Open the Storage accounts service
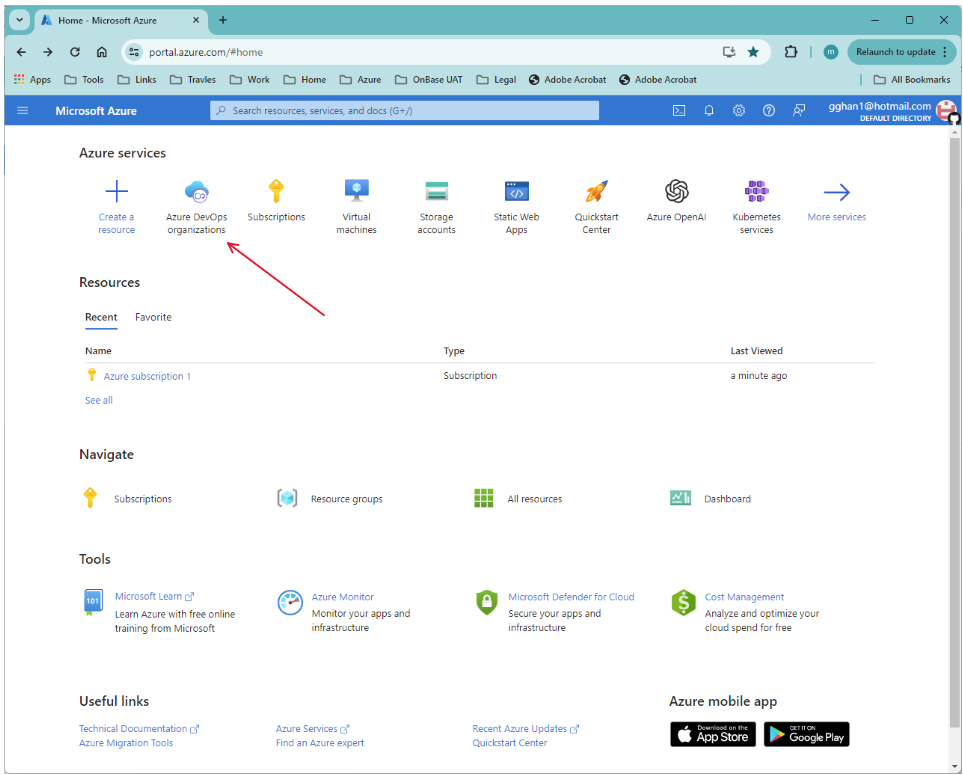This screenshot has height=775, width=963. (x=436, y=191)
